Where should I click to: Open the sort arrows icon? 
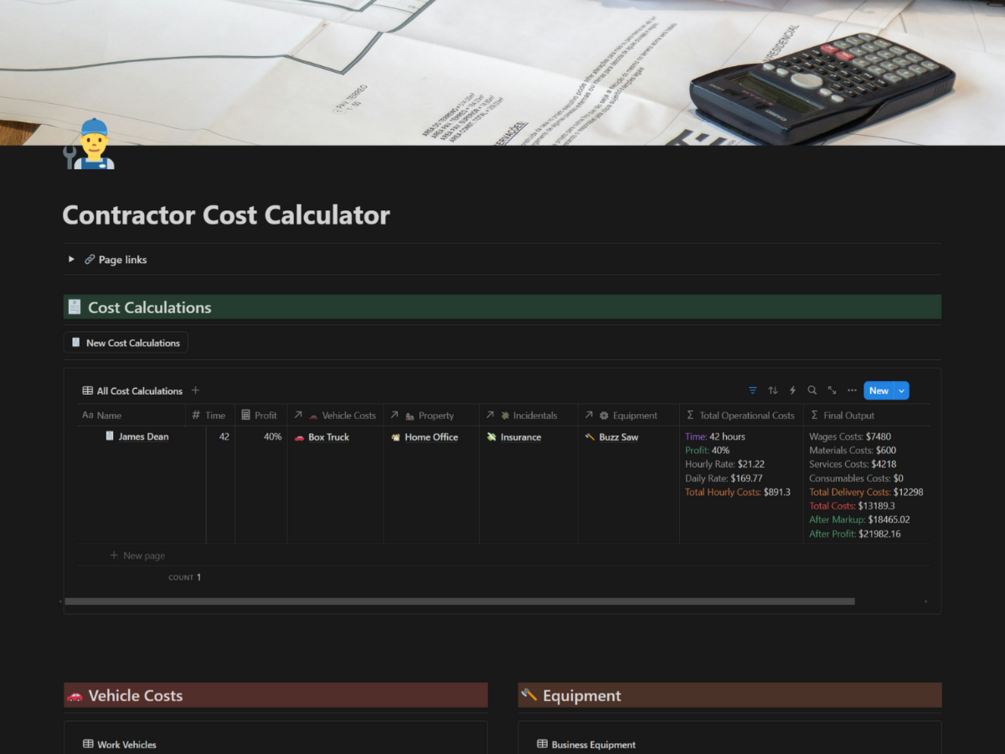coord(773,390)
